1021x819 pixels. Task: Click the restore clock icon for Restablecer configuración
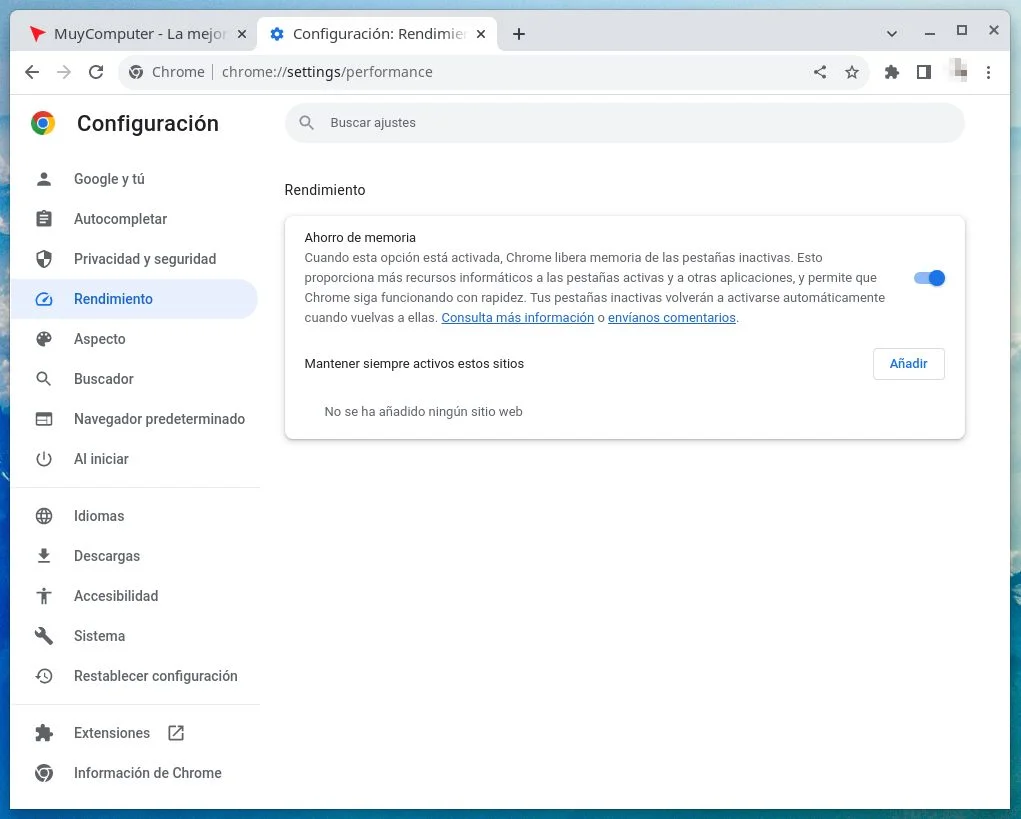44,676
